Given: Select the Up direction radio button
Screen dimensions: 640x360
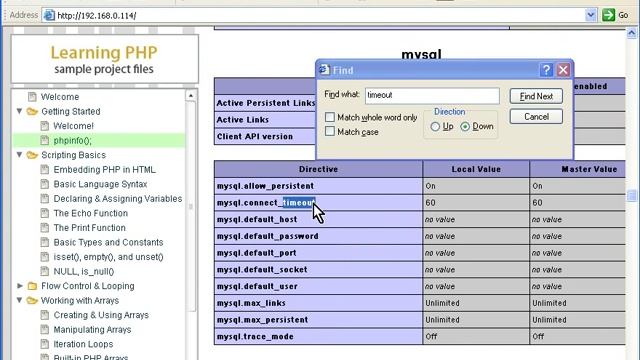Looking at the screenshot, I should pyautogui.click(x=435, y=127).
